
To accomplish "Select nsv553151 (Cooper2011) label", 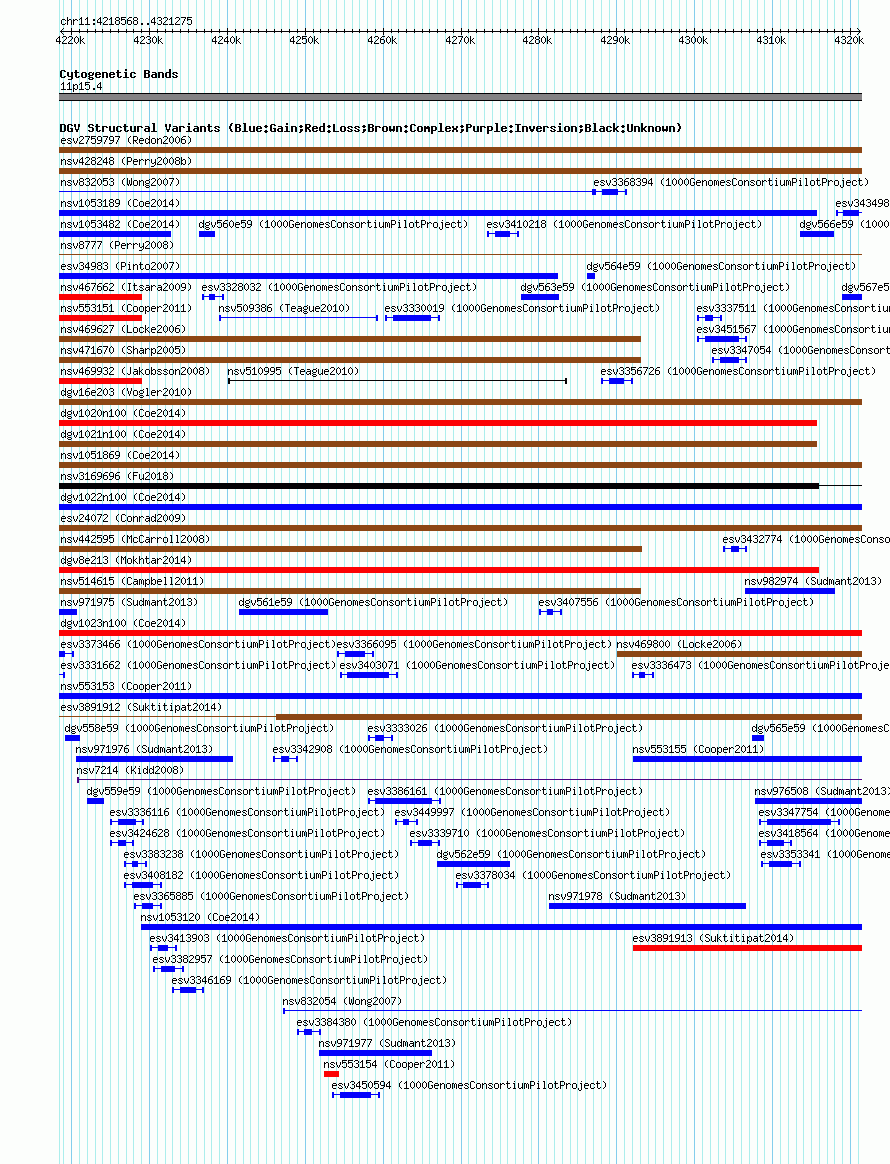I will (x=125, y=308).
